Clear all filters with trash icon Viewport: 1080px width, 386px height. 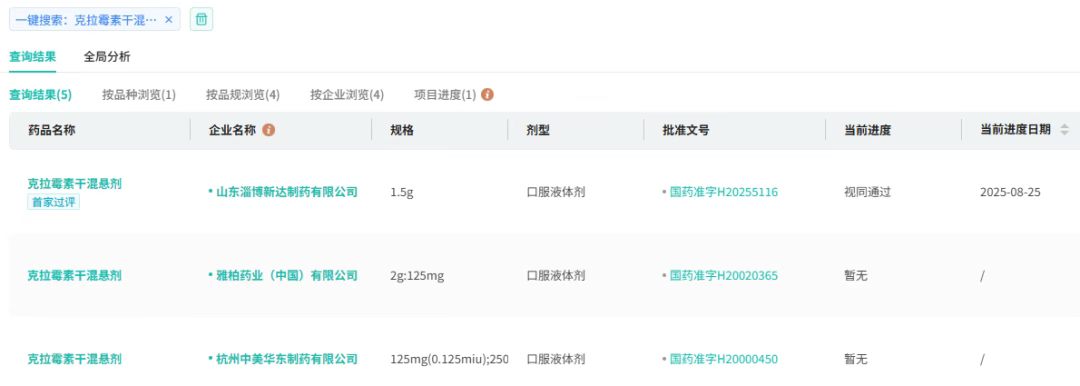coord(201,19)
